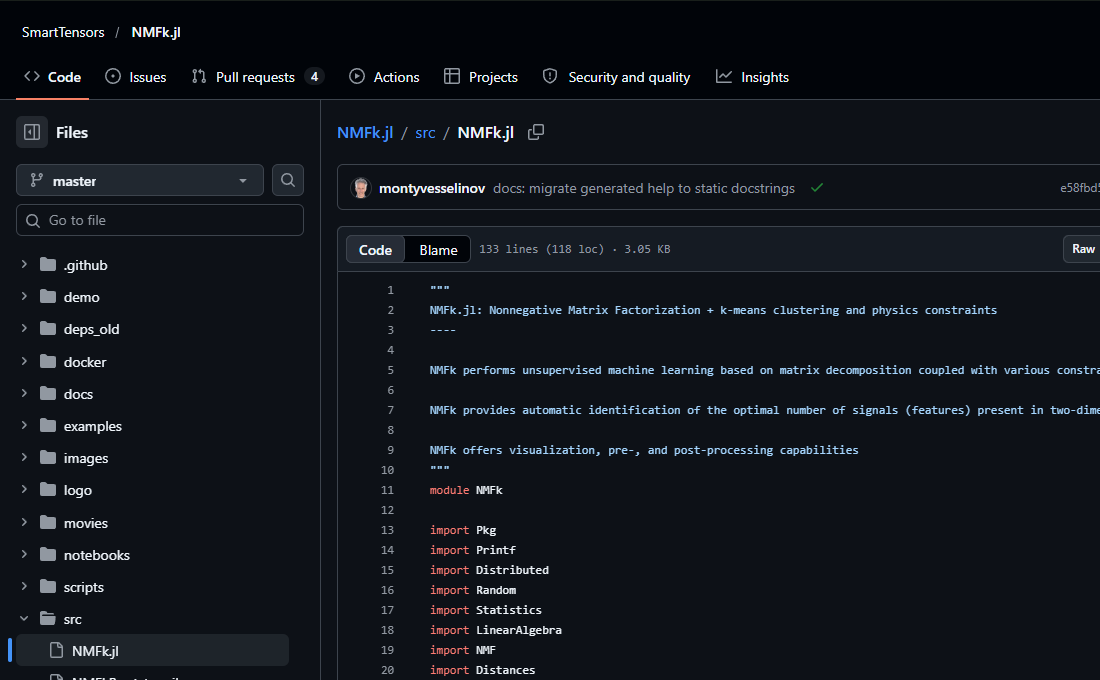Click the notebooks folder icon
The width and height of the screenshot is (1100, 680).
(48, 554)
